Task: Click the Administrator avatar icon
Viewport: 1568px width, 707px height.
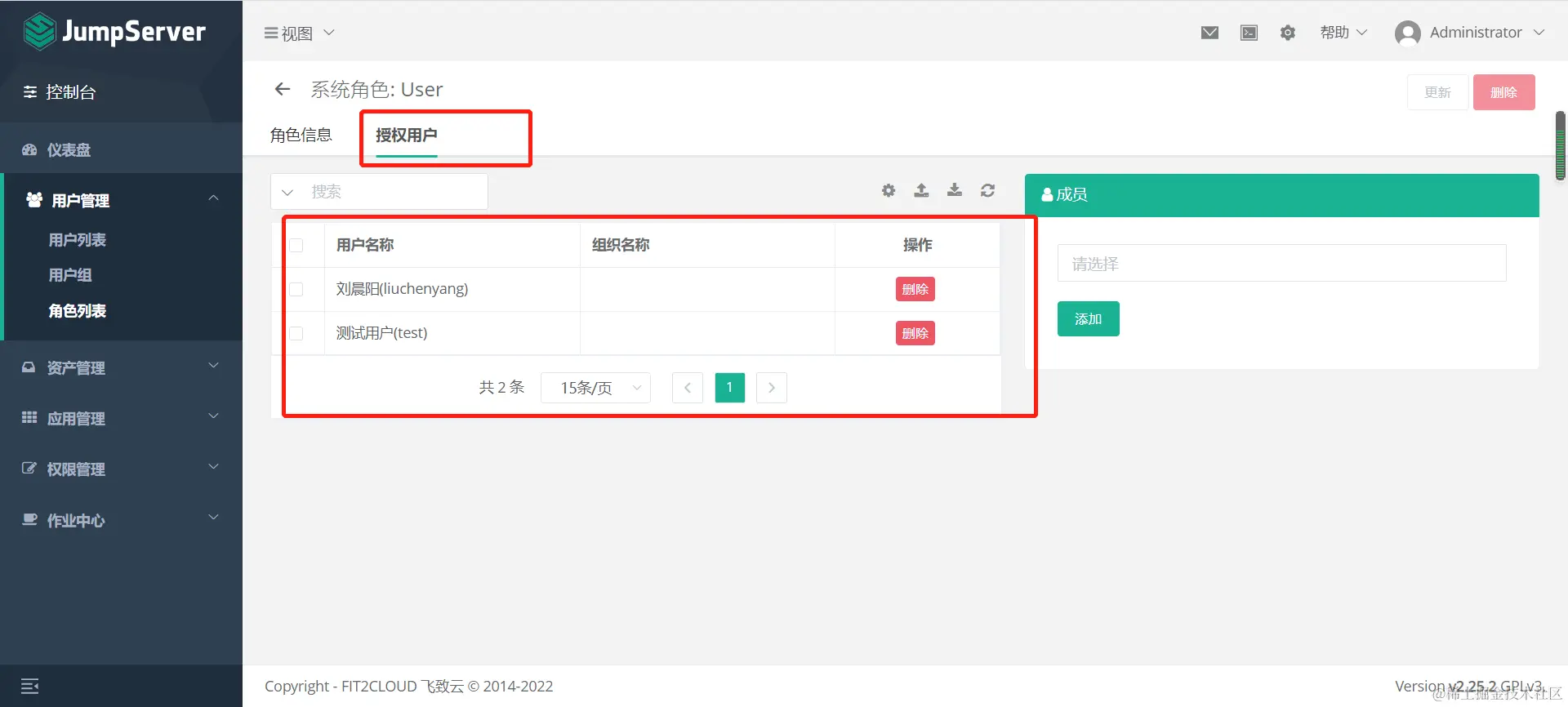Action: [x=1408, y=33]
